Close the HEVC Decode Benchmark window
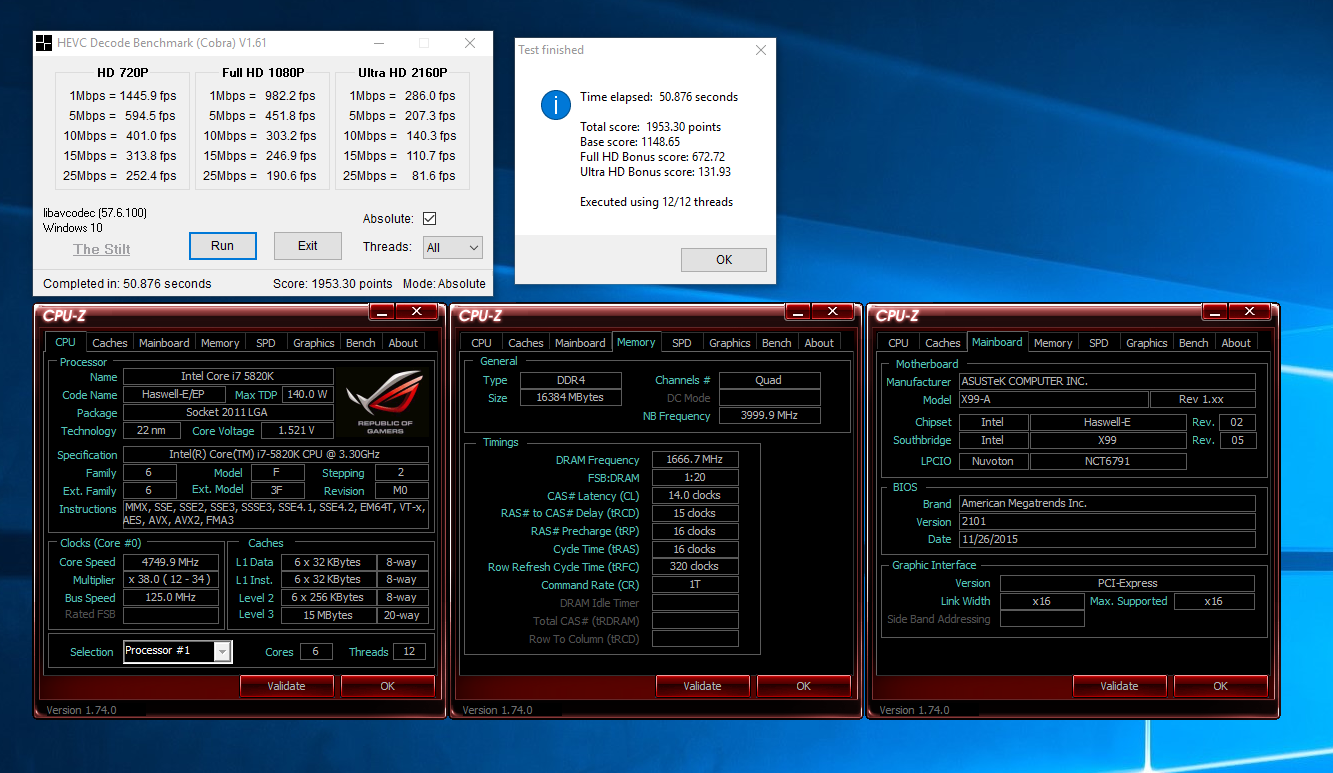The image size is (1333, 773). tap(470, 43)
